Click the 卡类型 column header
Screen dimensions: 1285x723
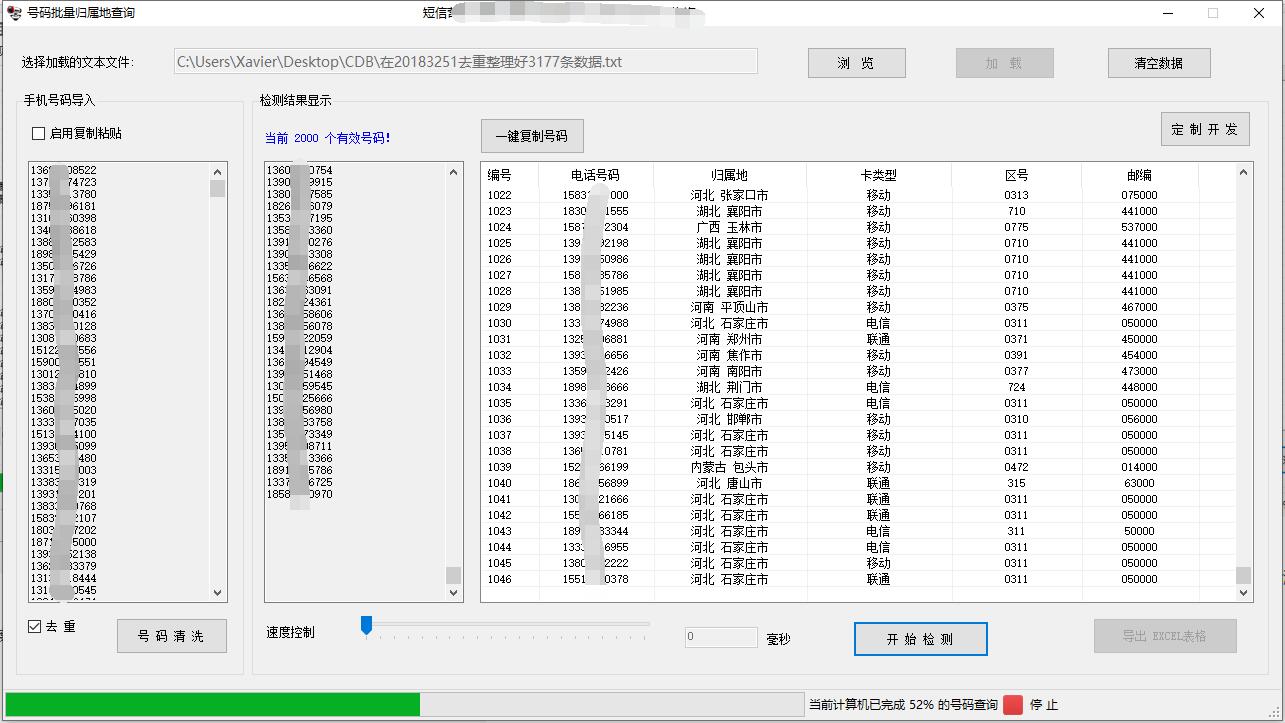(879, 175)
